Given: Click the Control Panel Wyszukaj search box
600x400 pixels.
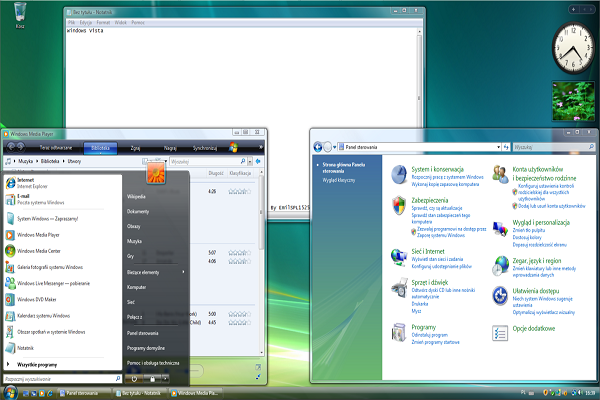Looking at the screenshot, I should (x=554, y=147).
